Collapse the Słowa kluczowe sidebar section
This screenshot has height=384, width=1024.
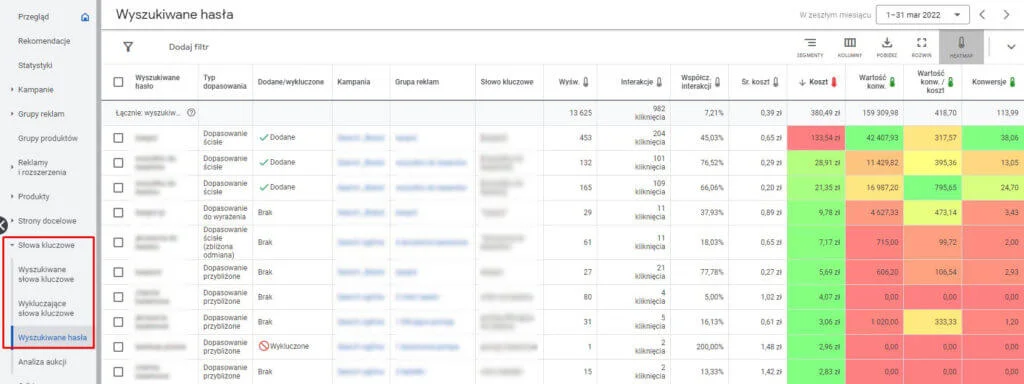tap(12, 246)
